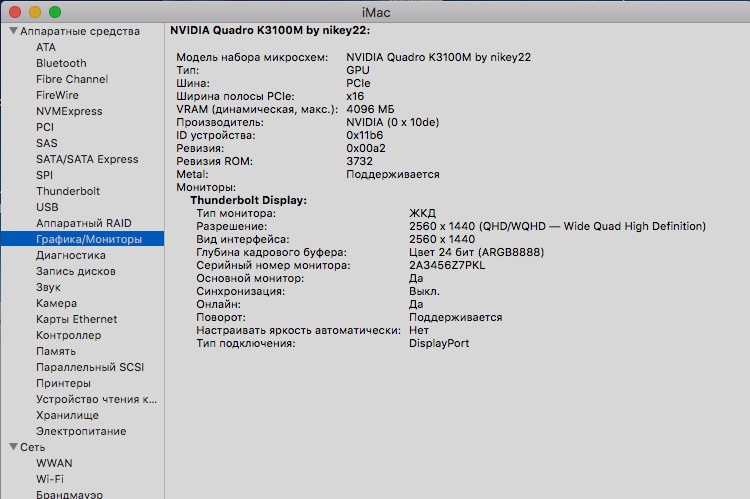Open Аппаратный RAID entry
The height and width of the screenshot is (499, 750).
click(84, 223)
